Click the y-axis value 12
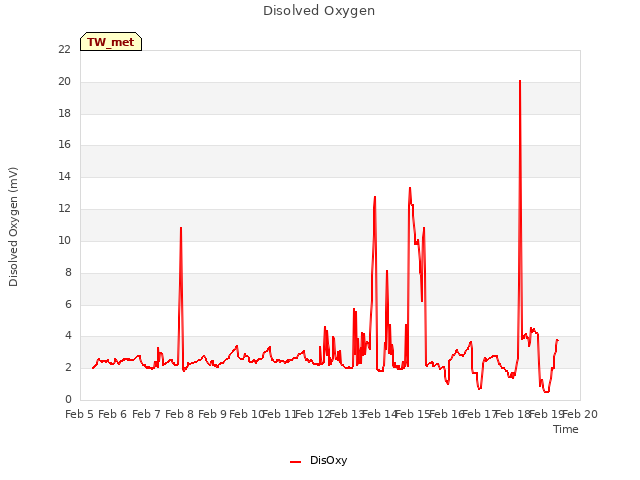Screen dimensions: 640x480 (x=64, y=209)
